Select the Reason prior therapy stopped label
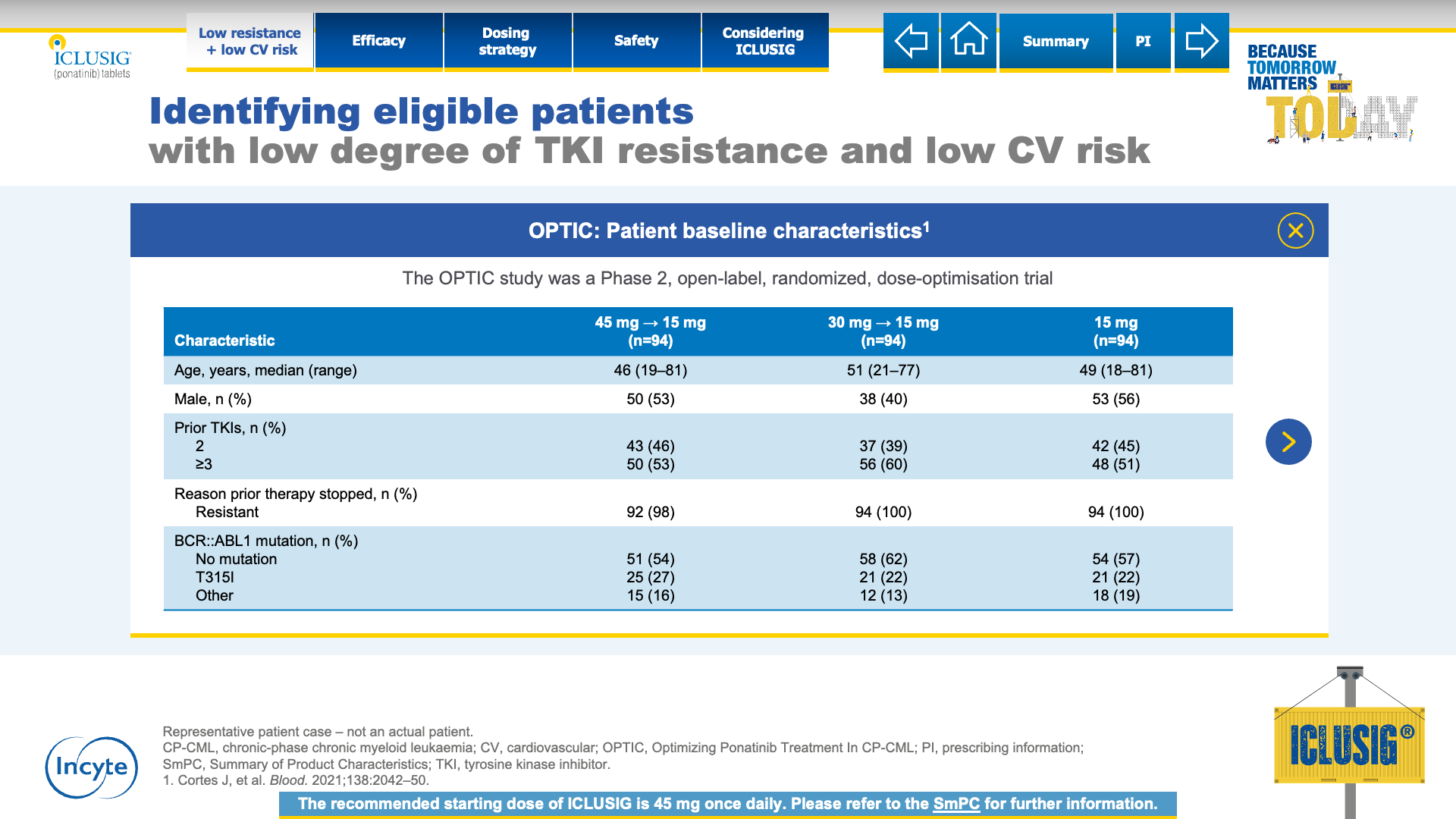 [x=296, y=494]
